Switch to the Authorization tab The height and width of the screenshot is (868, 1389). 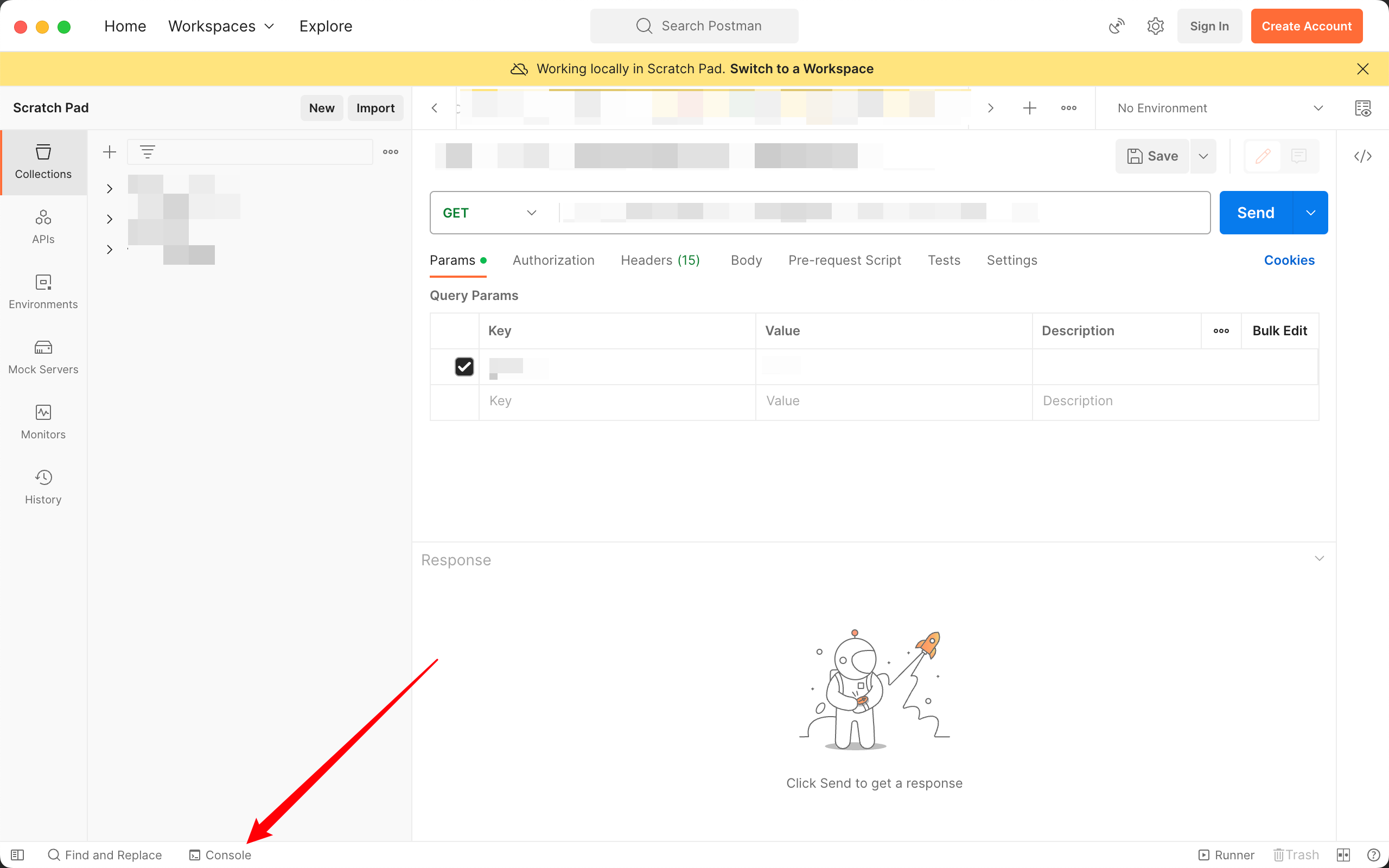[x=553, y=260]
